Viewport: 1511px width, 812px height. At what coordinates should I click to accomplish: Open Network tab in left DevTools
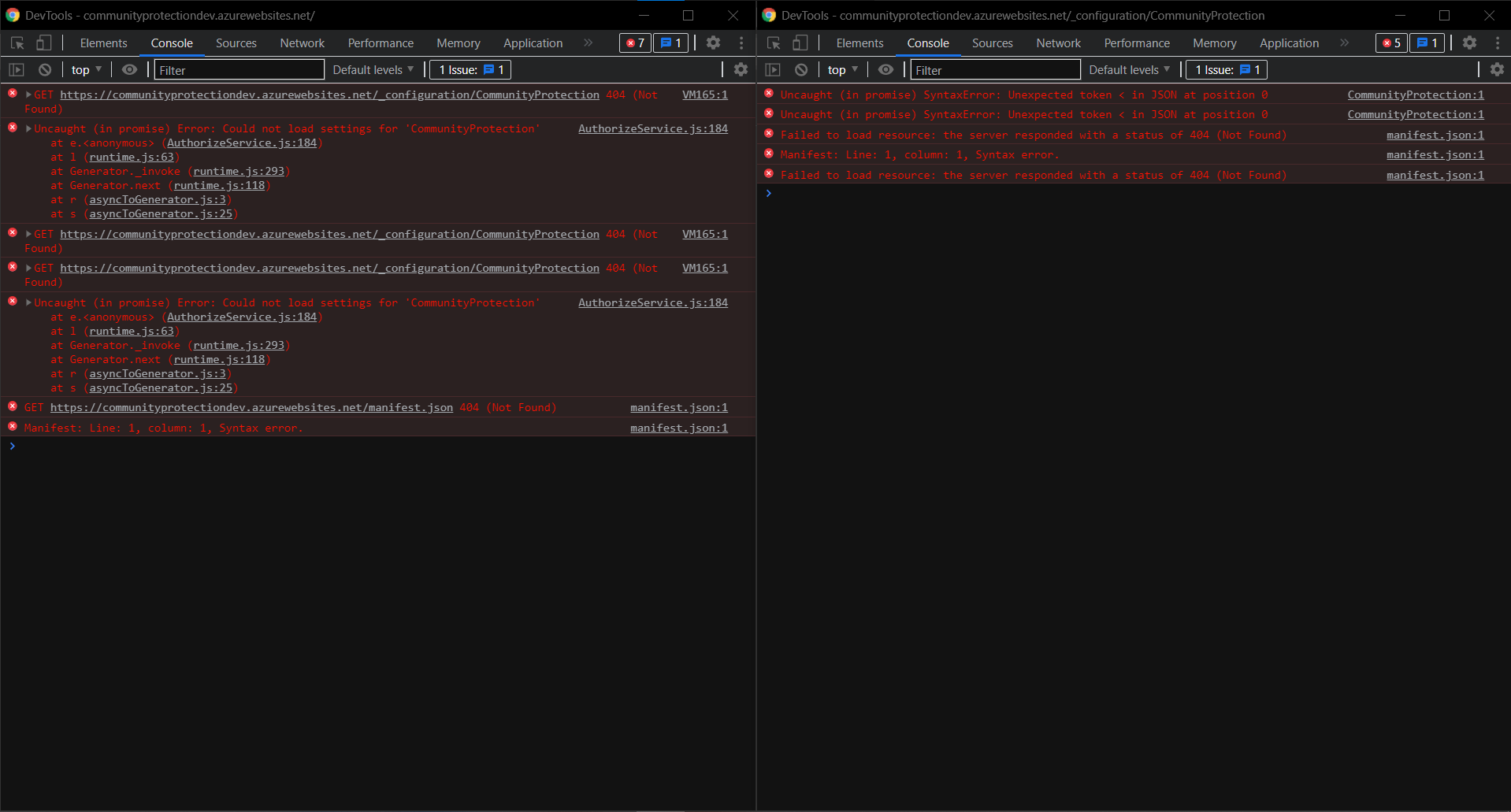pyautogui.click(x=303, y=43)
